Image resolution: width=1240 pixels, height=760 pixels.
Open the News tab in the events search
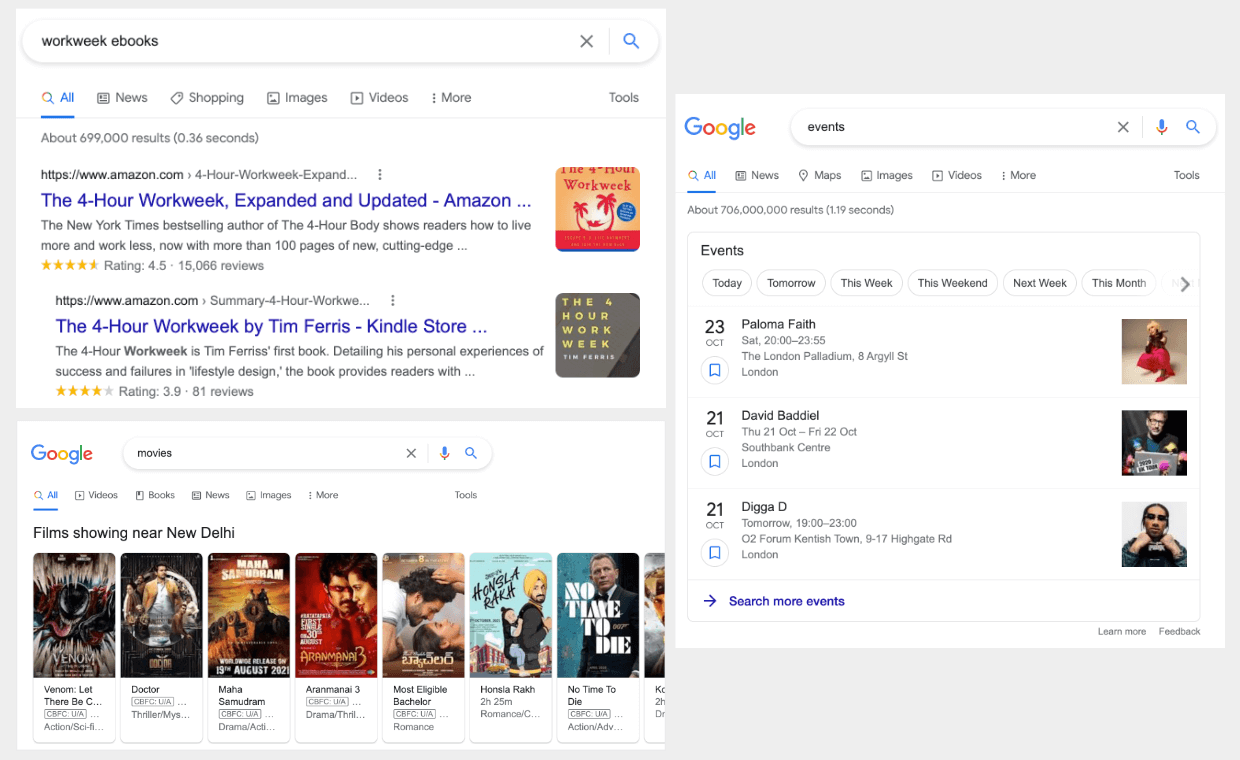pyautogui.click(x=757, y=176)
